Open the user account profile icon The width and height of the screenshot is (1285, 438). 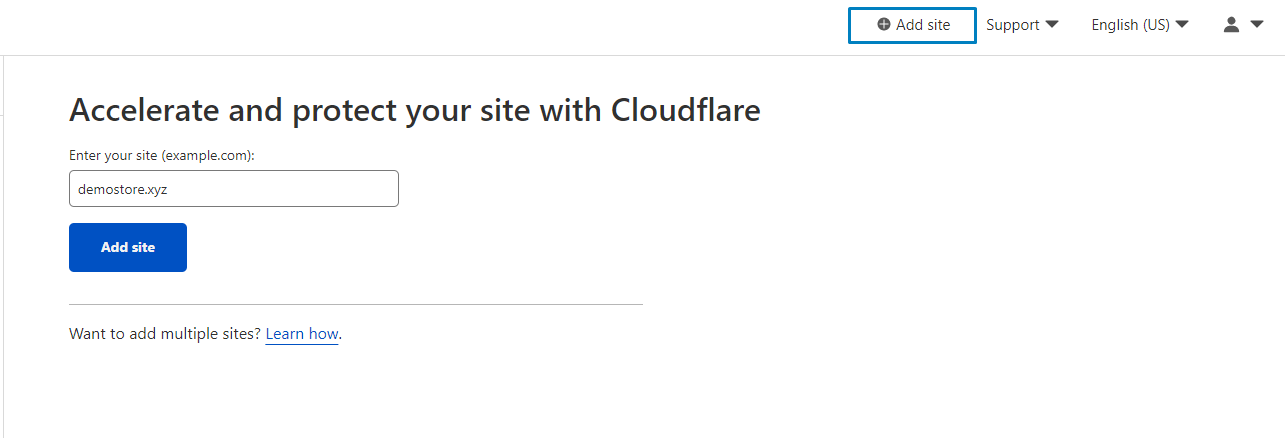1232,25
